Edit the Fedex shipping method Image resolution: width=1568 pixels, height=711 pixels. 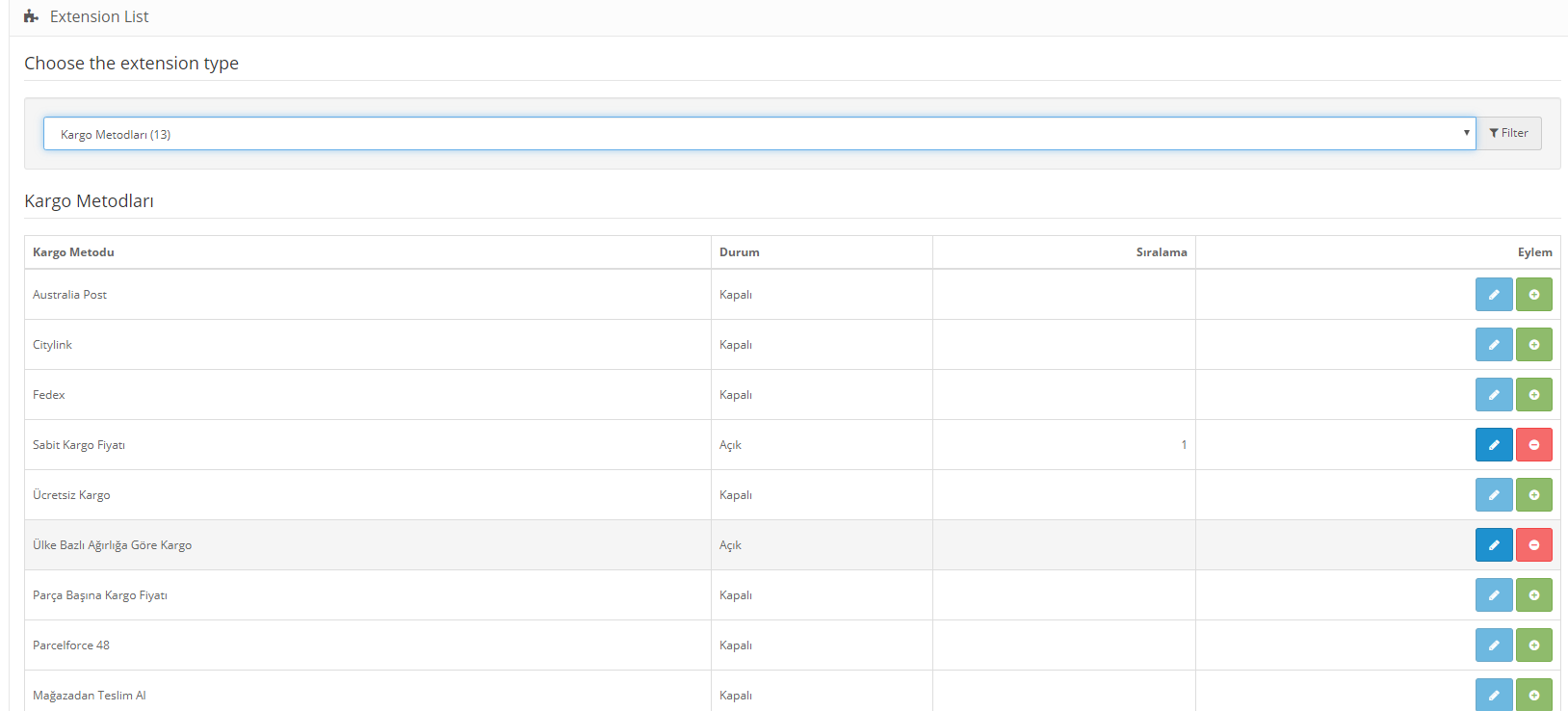click(x=1494, y=395)
